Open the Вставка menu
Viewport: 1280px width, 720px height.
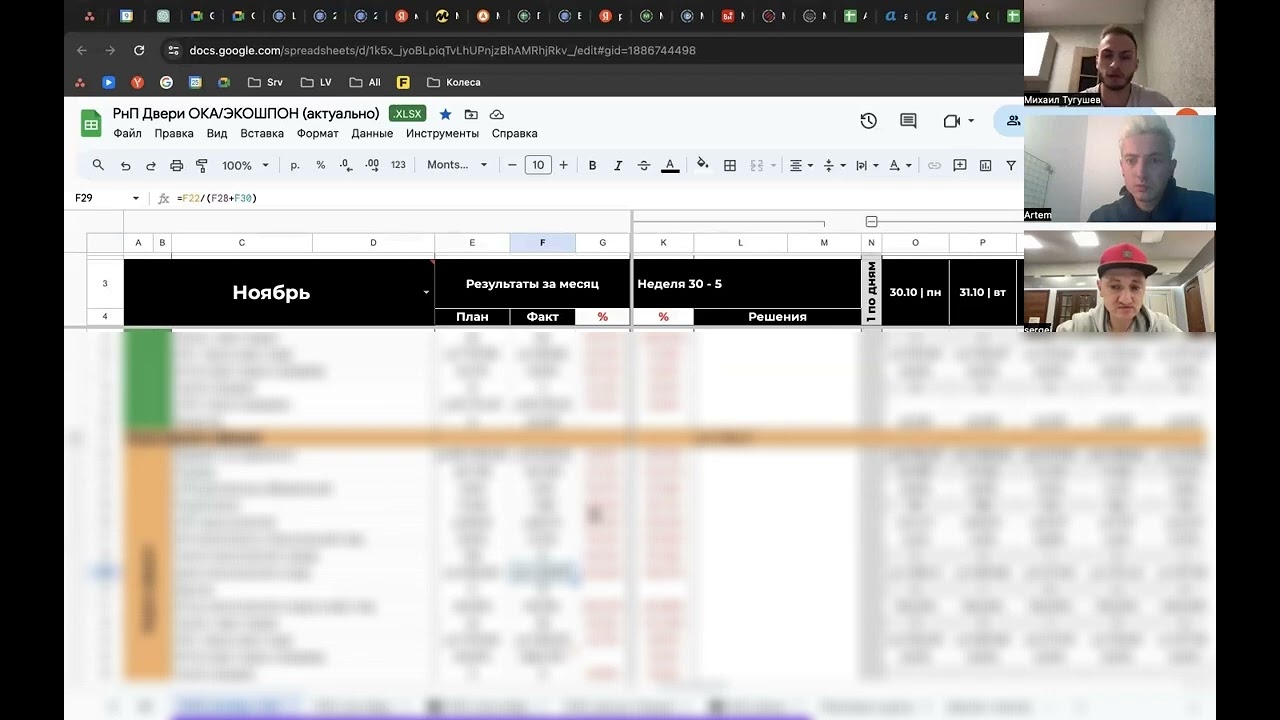click(262, 133)
